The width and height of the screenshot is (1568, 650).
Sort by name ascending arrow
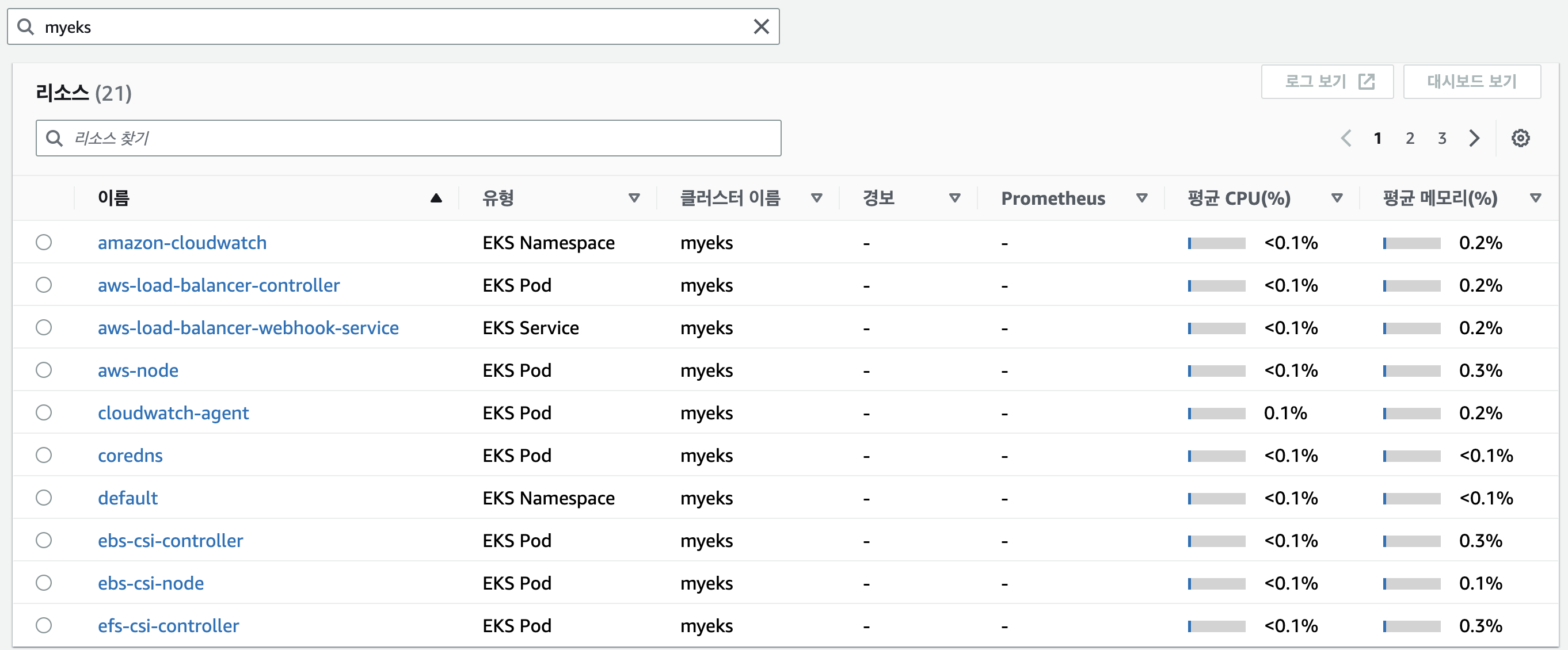(436, 198)
